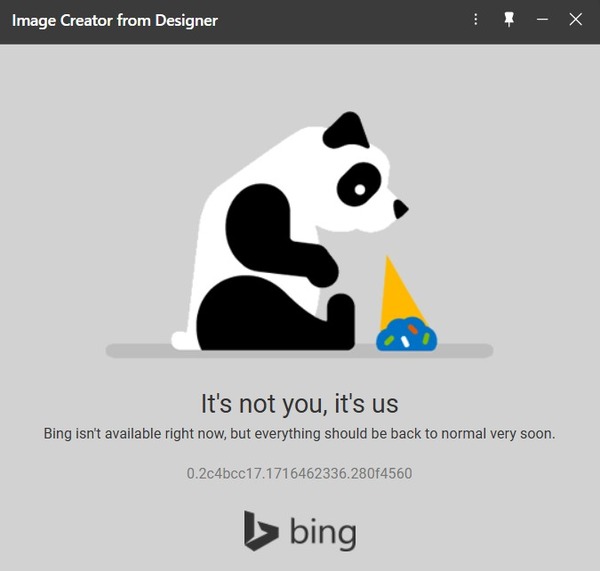Click the "Image Creator from Designer" title
The height and width of the screenshot is (571, 600).
(x=115, y=20)
